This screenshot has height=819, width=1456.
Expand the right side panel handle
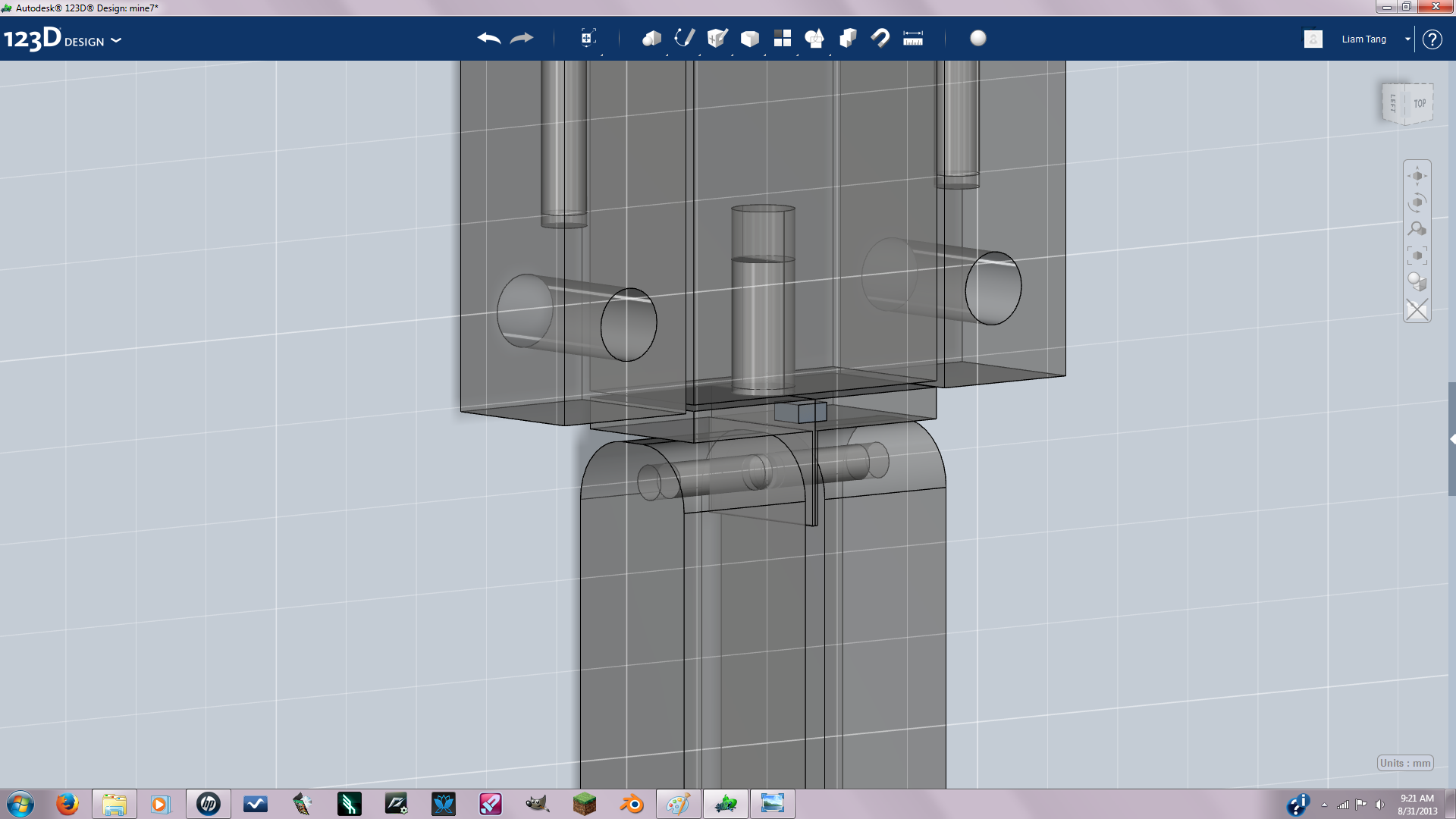(x=1452, y=439)
